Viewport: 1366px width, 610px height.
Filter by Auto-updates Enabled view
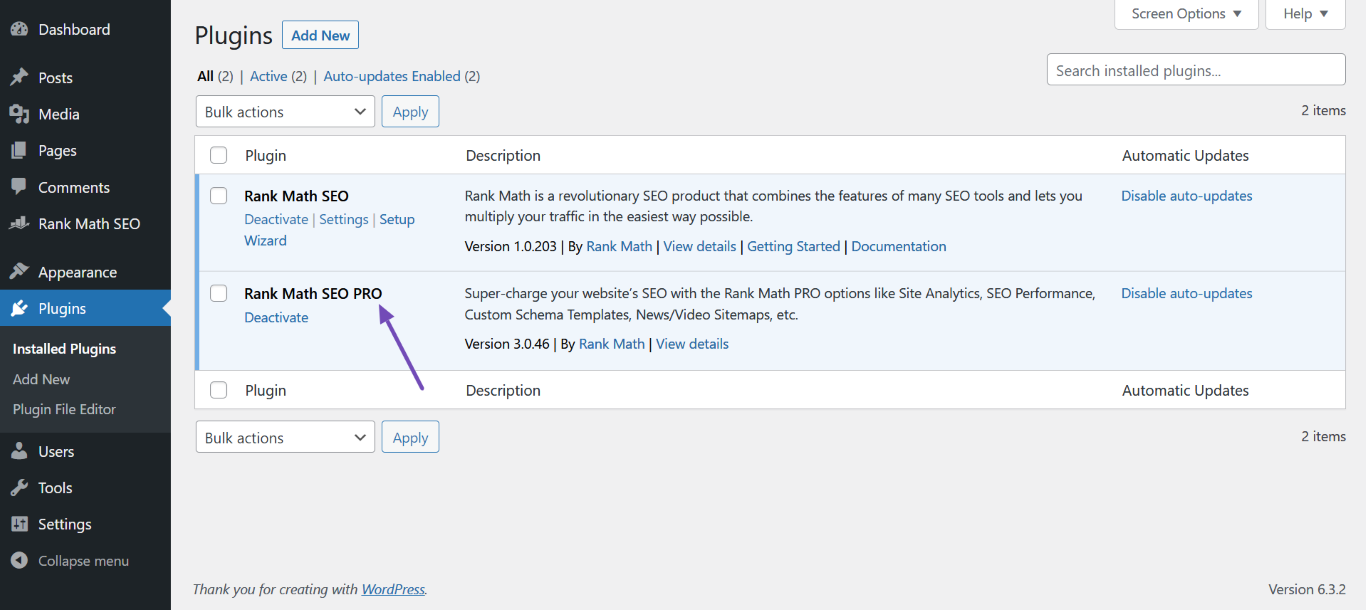[x=392, y=76]
